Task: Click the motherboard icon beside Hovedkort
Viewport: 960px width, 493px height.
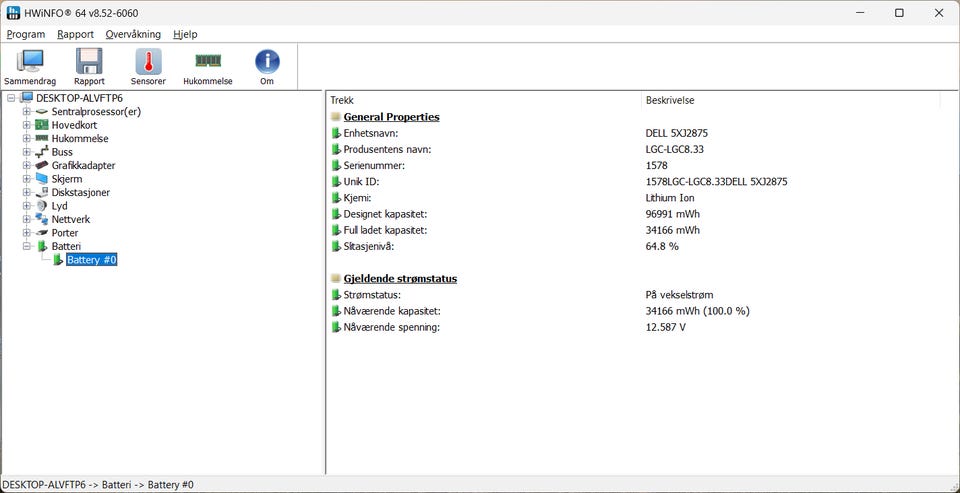Action: (x=41, y=125)
